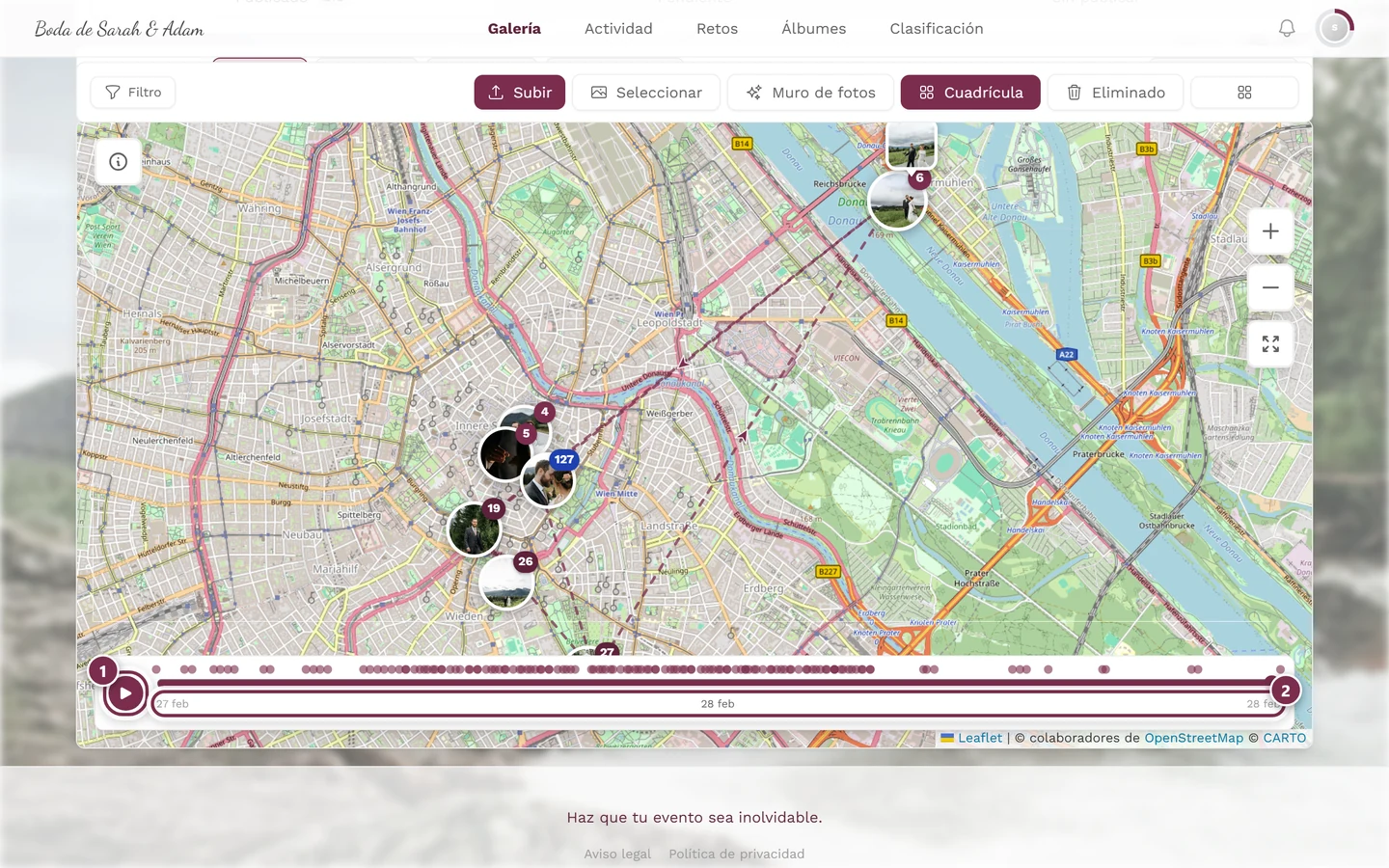Screen dimensions: 1389x868
Task: Go to the Galería tab
Action: tap(514, 29)
